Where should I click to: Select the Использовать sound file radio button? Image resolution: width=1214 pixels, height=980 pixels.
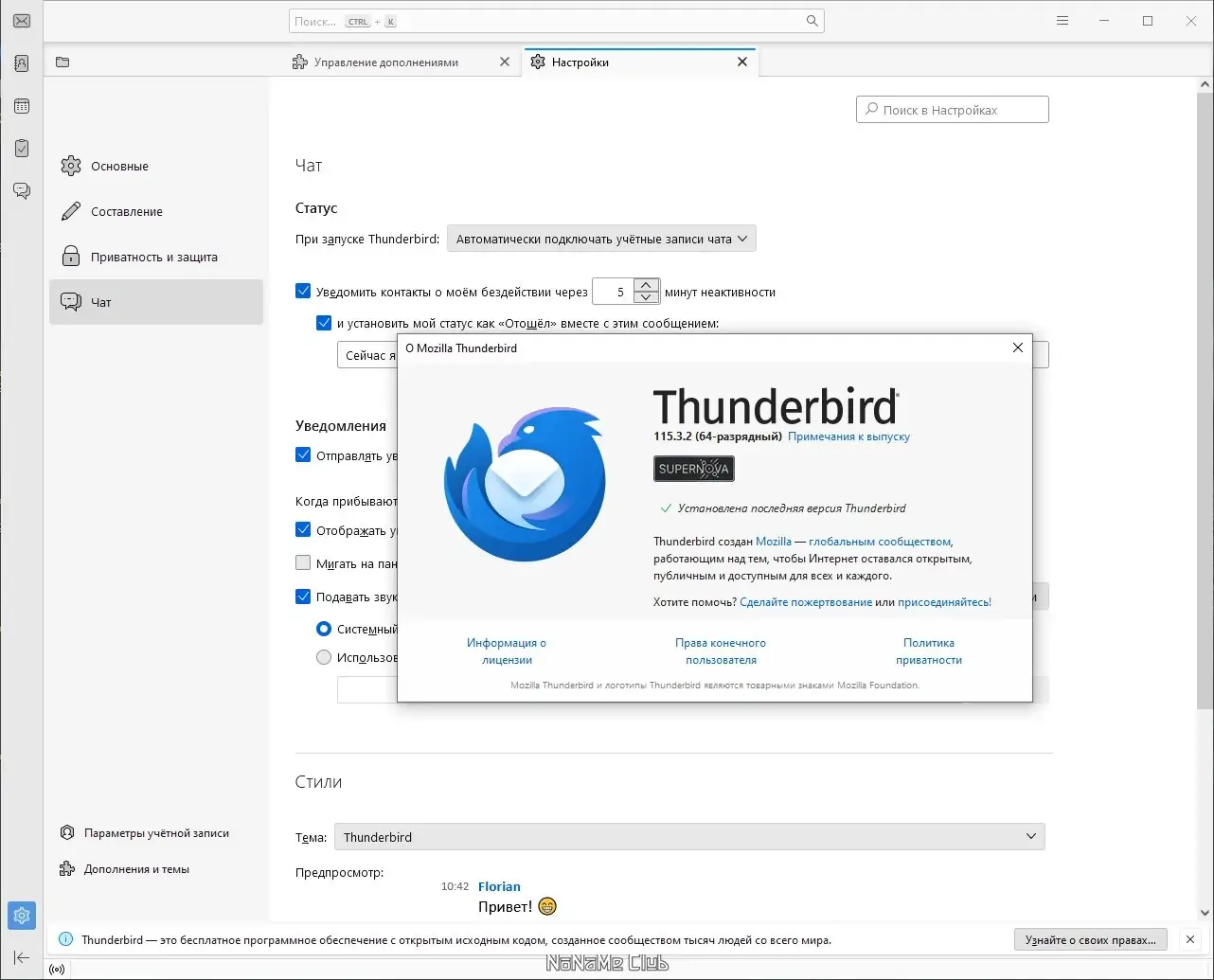pyautogui.click(x=324, y=657)
